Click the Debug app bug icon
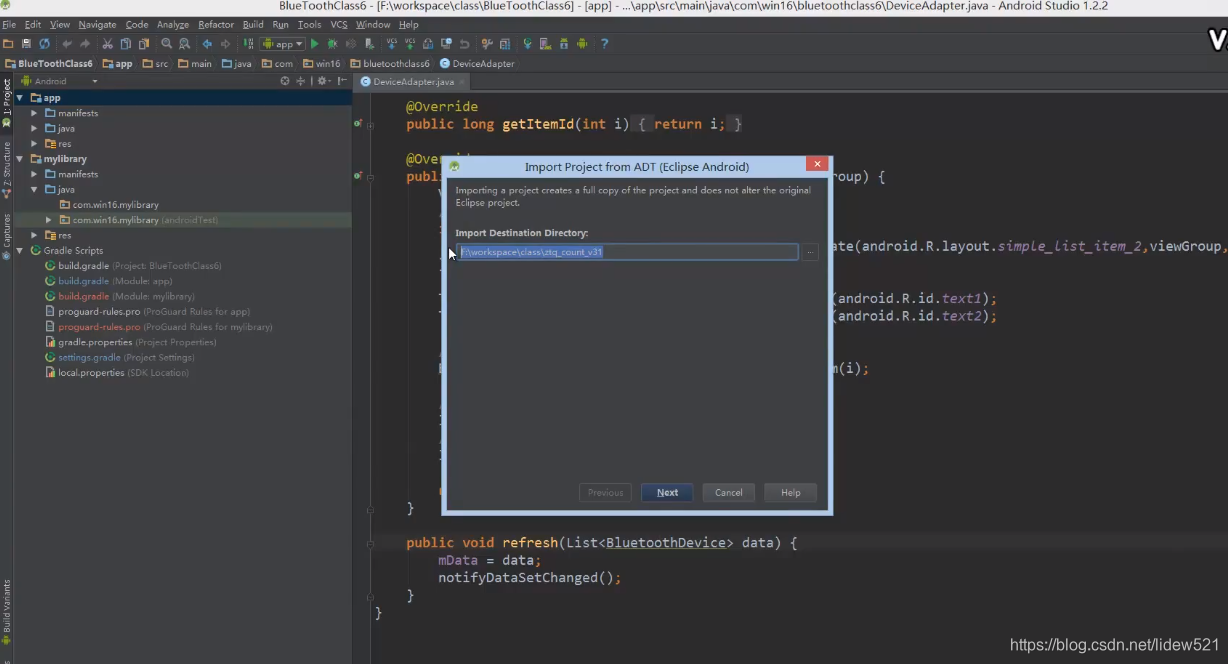Screen dimensions: 1228x664 pyautogui.click(x=333, y=44)
